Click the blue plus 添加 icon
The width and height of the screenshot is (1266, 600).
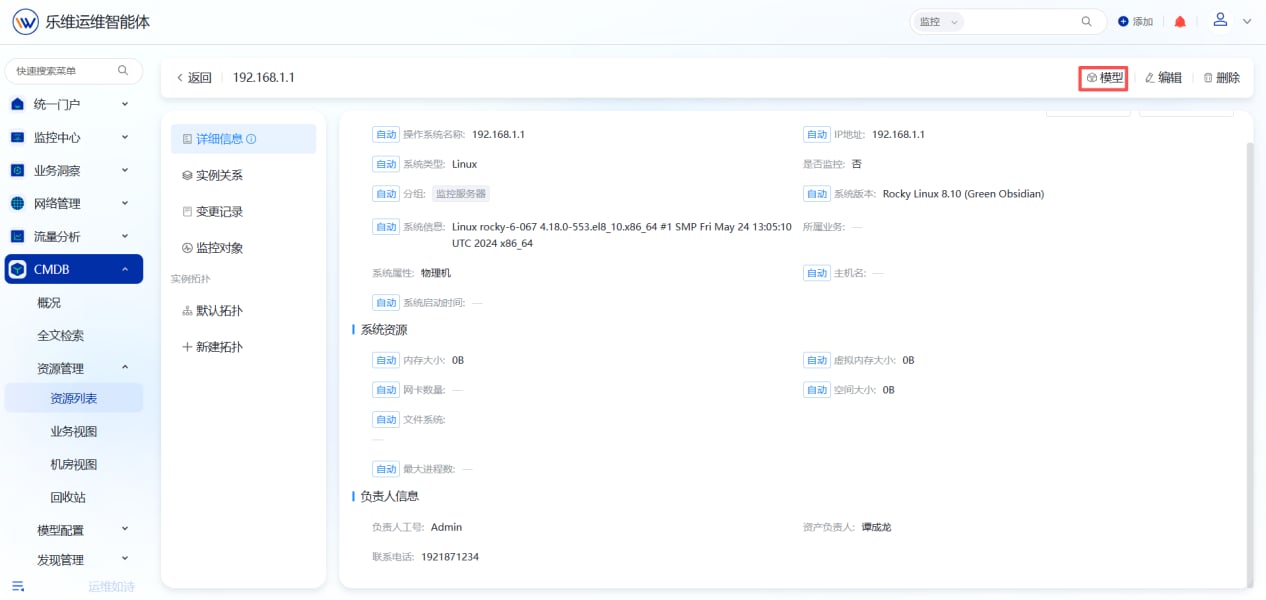1123,21
